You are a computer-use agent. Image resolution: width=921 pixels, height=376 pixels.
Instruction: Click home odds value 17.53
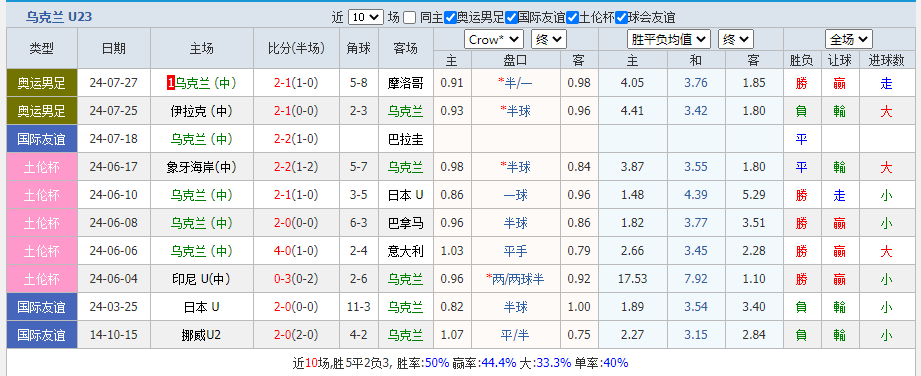(633, 279)
